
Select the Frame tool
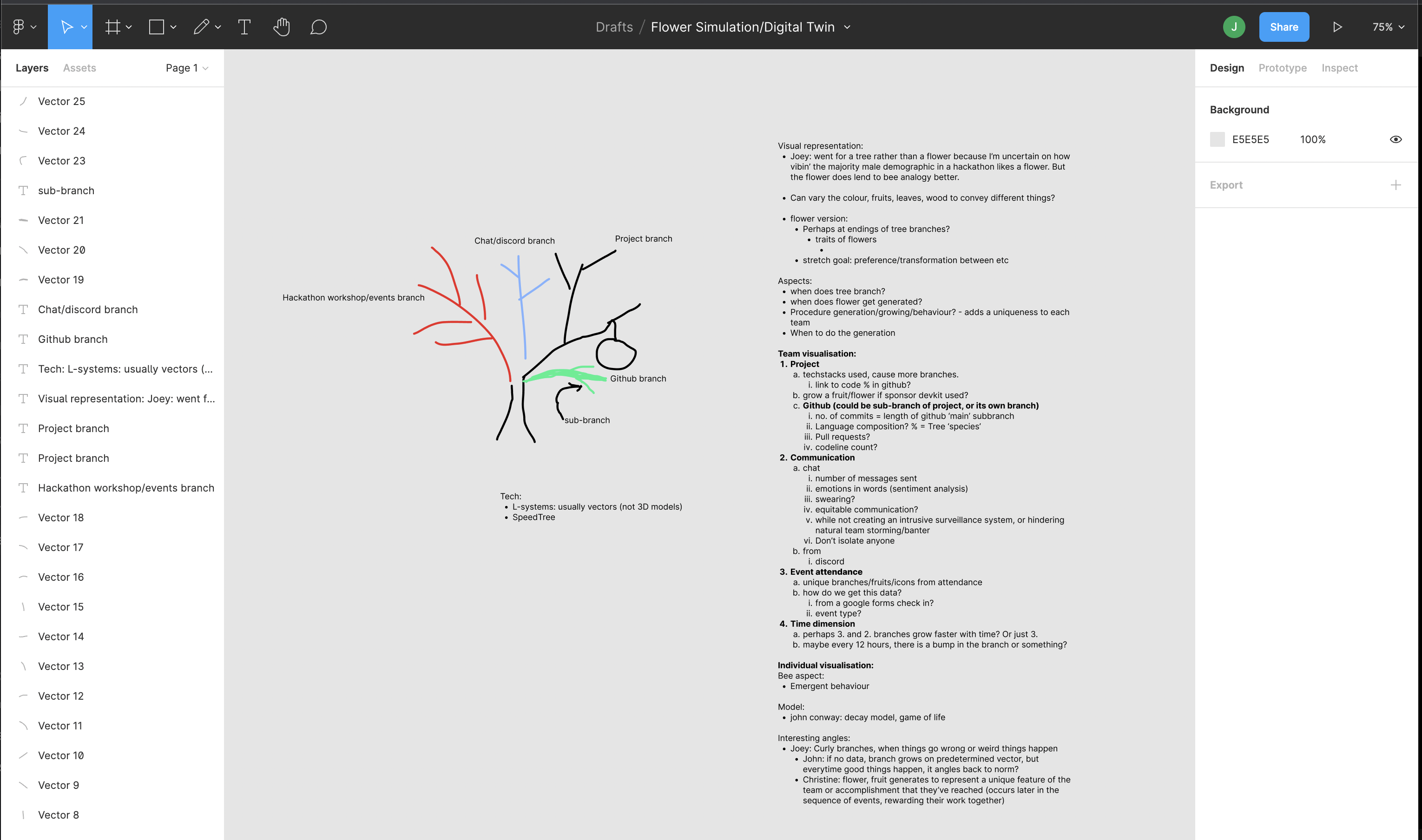[112, 26]
